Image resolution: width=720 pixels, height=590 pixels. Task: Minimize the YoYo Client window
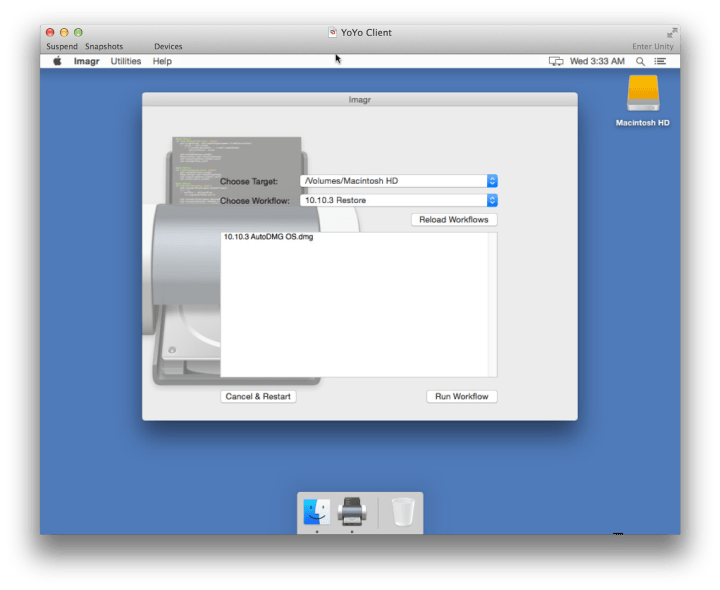click(x=64, y=32)
